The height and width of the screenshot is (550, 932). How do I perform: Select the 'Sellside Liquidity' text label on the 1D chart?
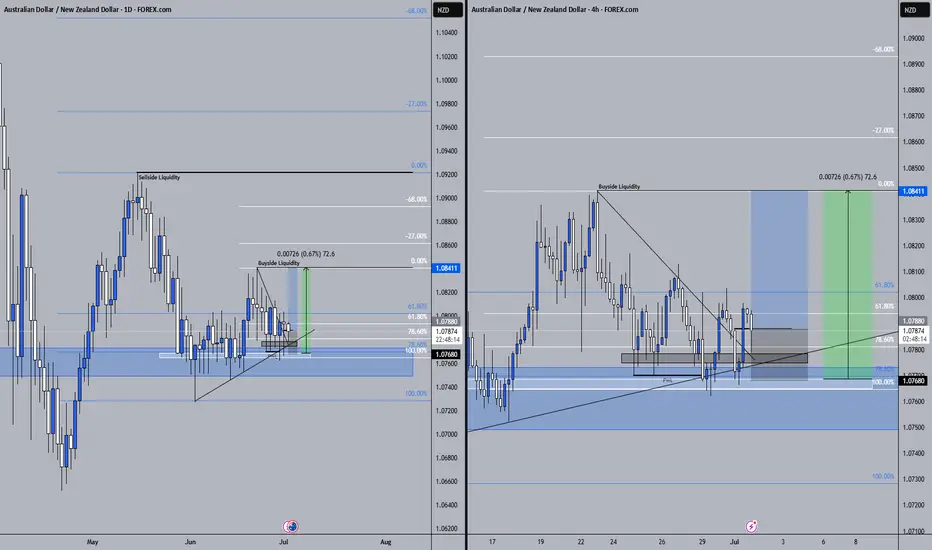(x=159, y=177)
